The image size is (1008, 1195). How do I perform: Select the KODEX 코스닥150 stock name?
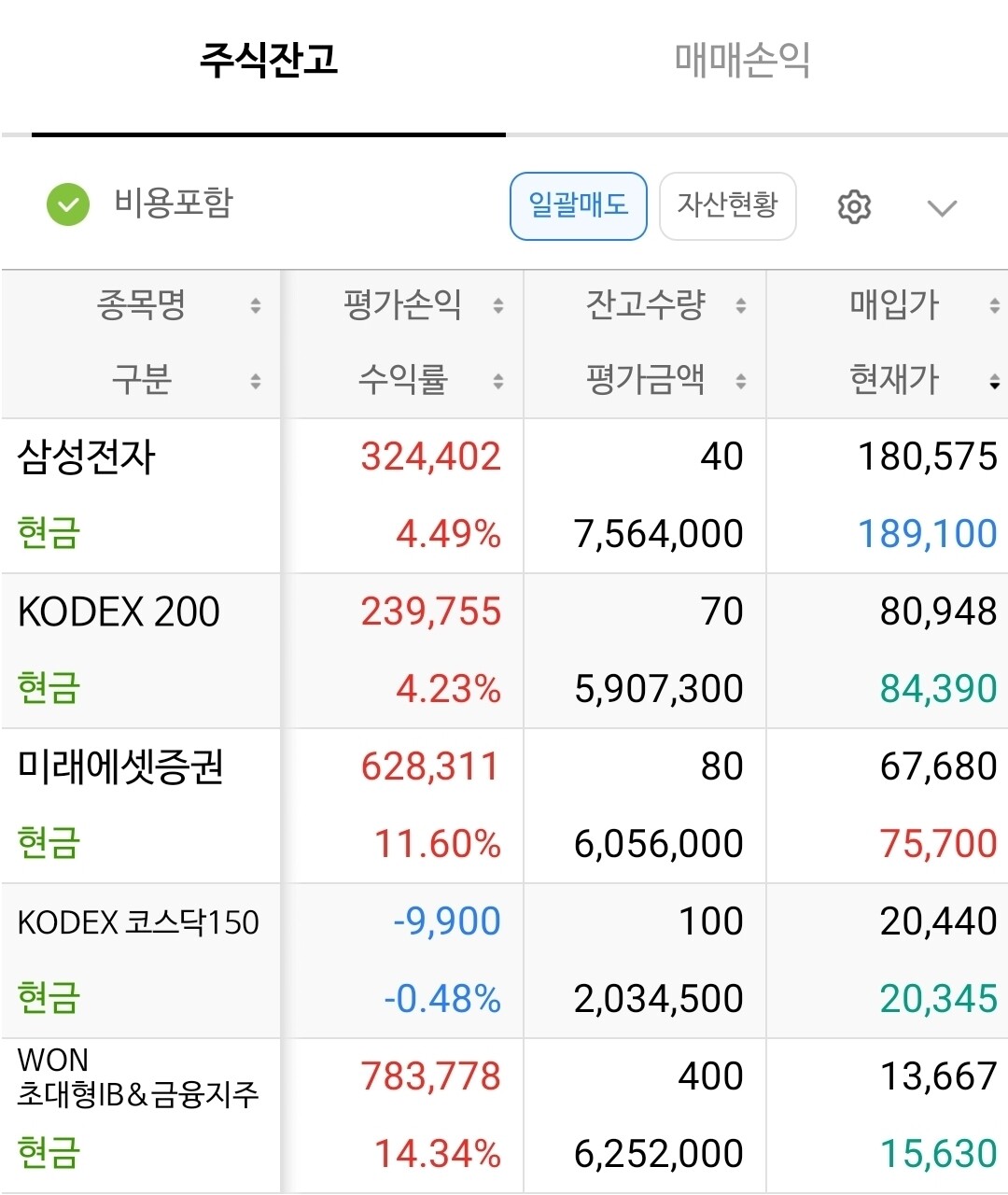click(138, 922)
